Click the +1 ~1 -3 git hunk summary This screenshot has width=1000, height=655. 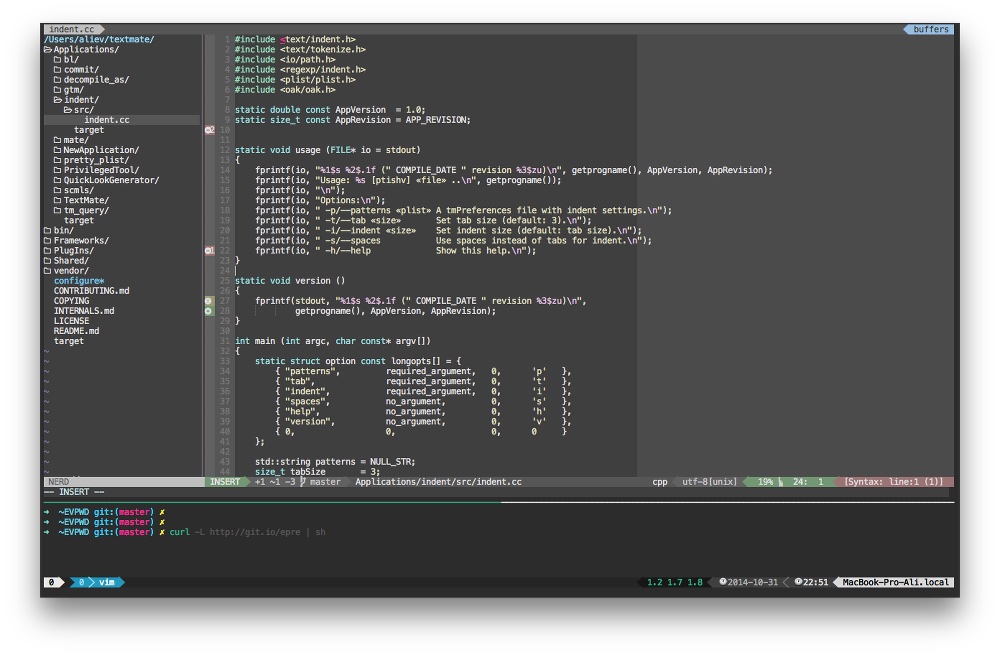tap(276, 482)
